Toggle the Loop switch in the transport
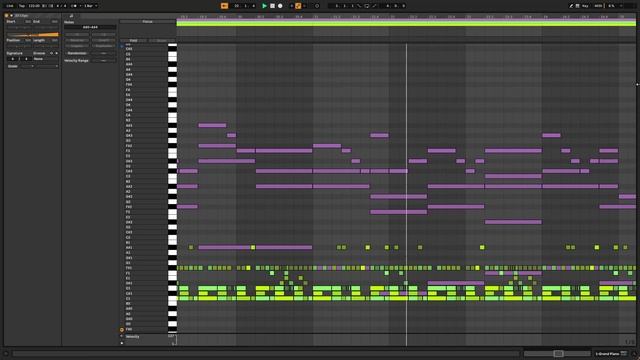 tap(367, 6)
